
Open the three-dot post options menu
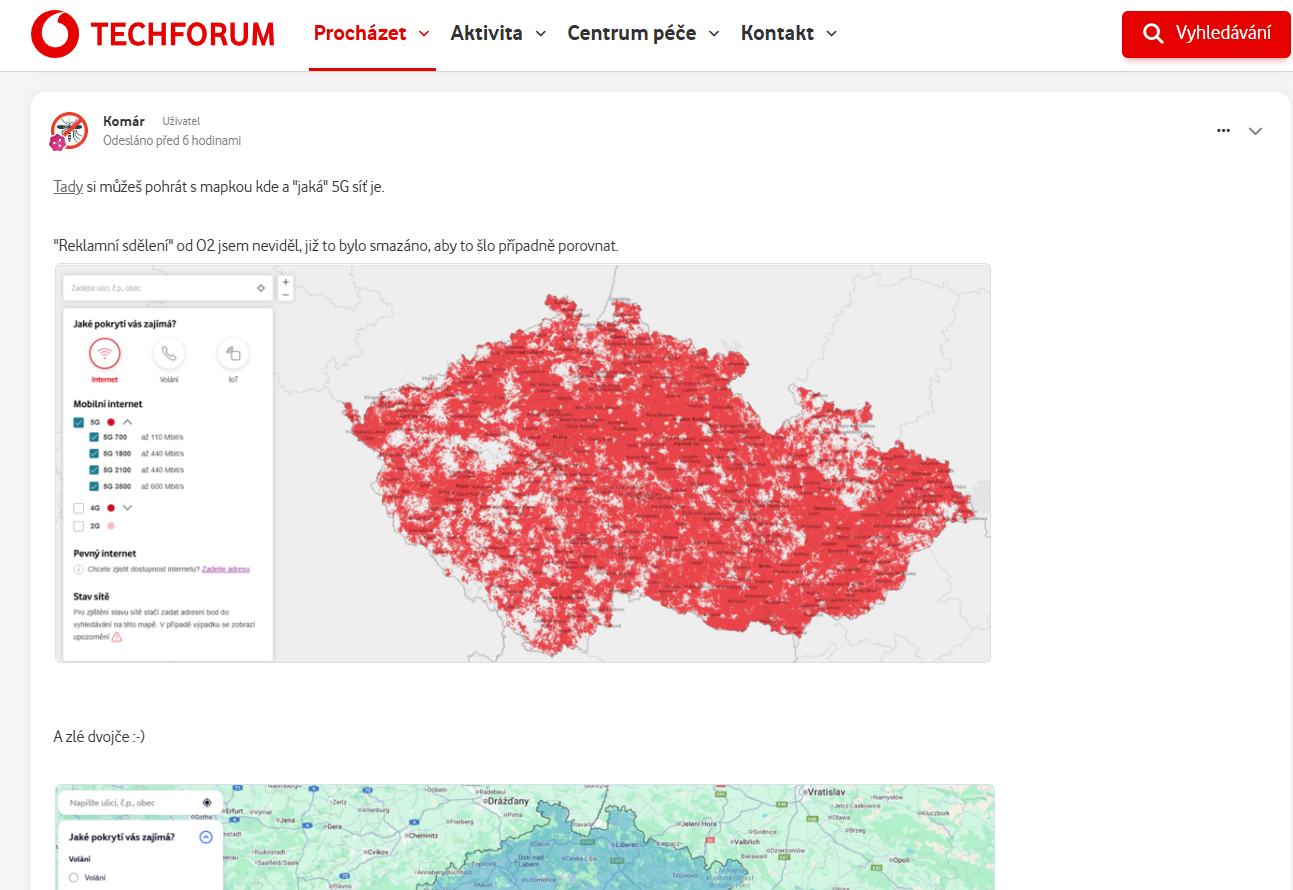[x=1223, y=131]
